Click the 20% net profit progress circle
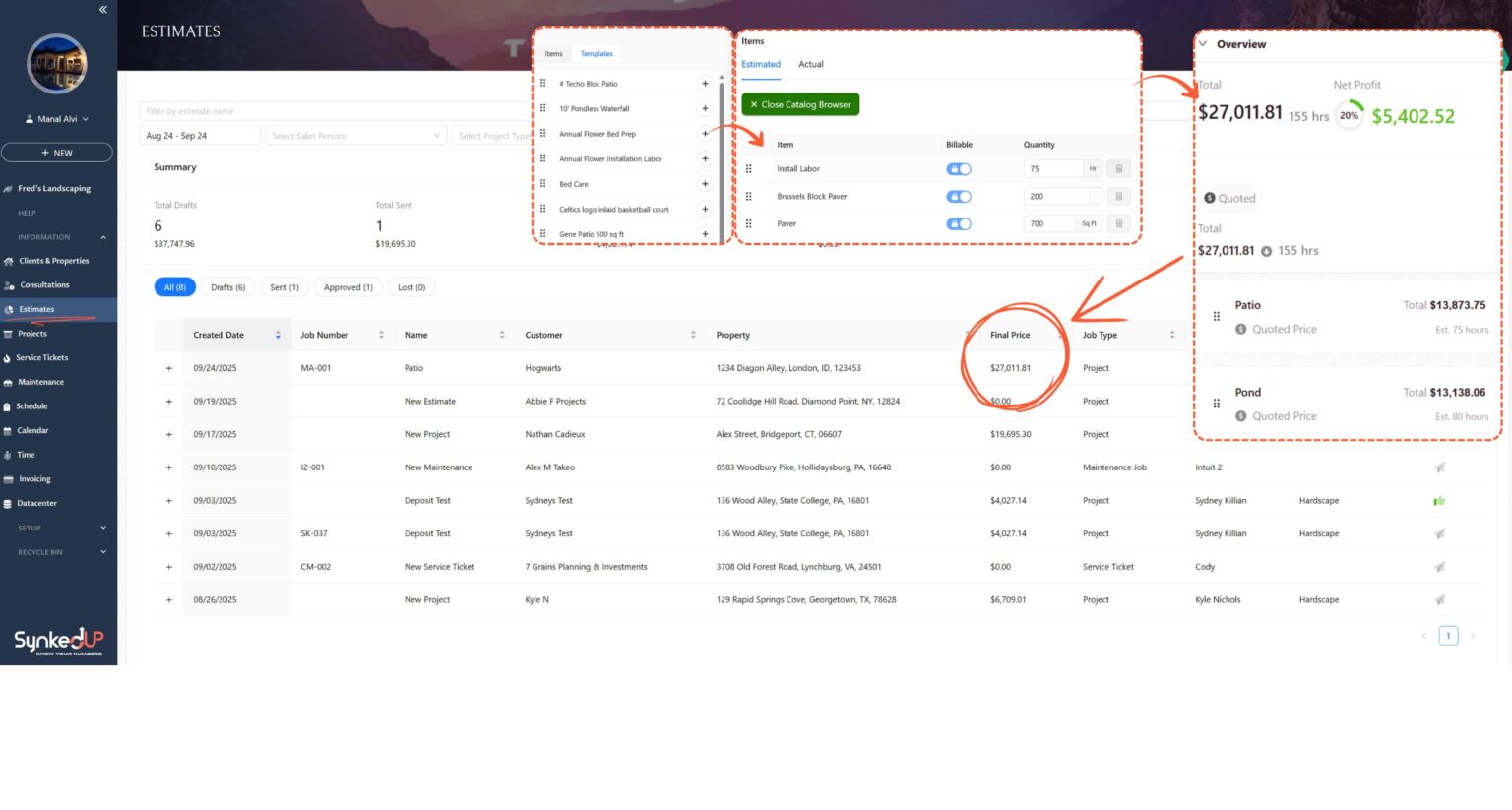Image resolution: width=1512 pixels, height=810 pixels. 1349,116
